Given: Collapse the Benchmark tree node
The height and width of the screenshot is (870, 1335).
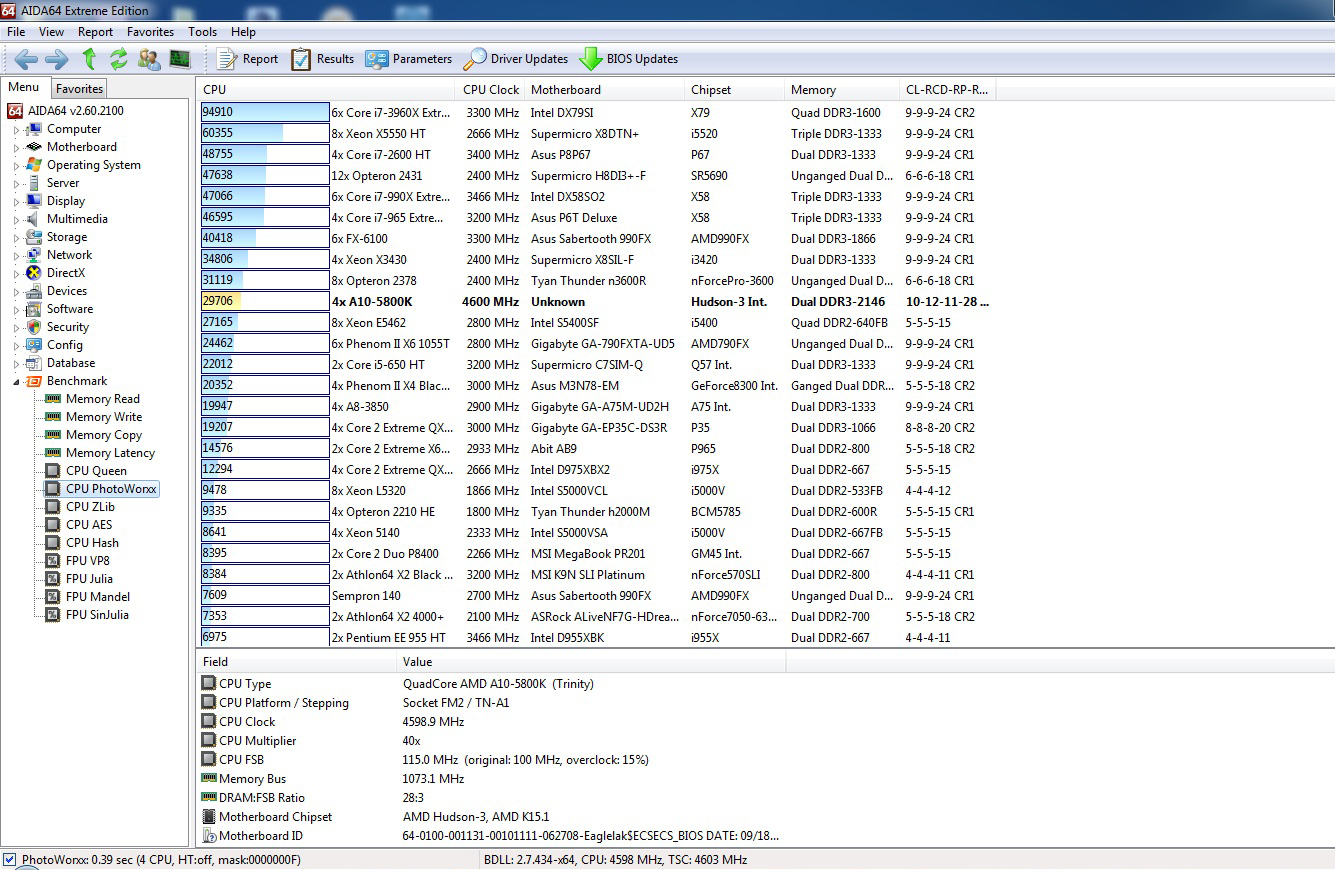Looking at the screenshot, I should [x=16, y=381].
